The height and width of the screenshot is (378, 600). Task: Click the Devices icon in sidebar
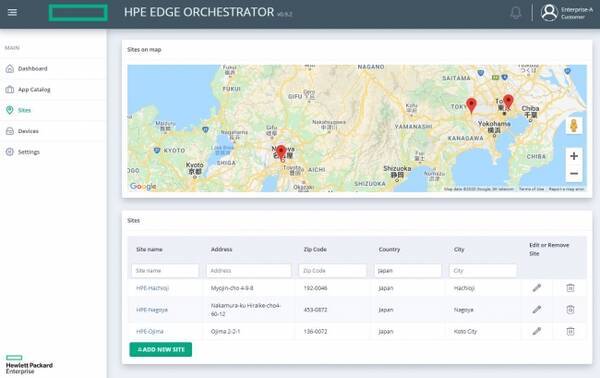coord(10,131)
